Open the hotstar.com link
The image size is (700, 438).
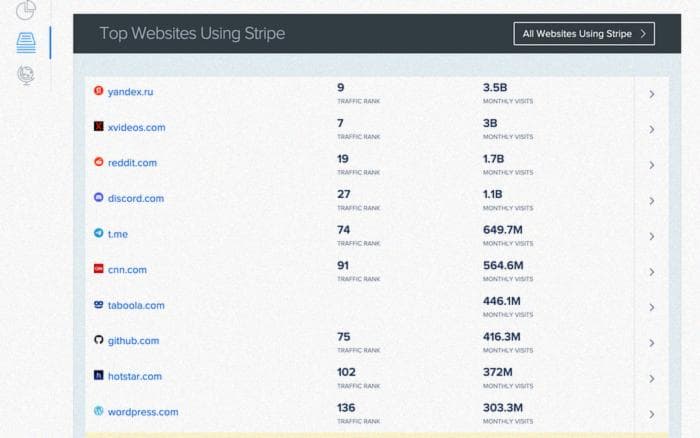pyautogui.click(x=135, y=376)
